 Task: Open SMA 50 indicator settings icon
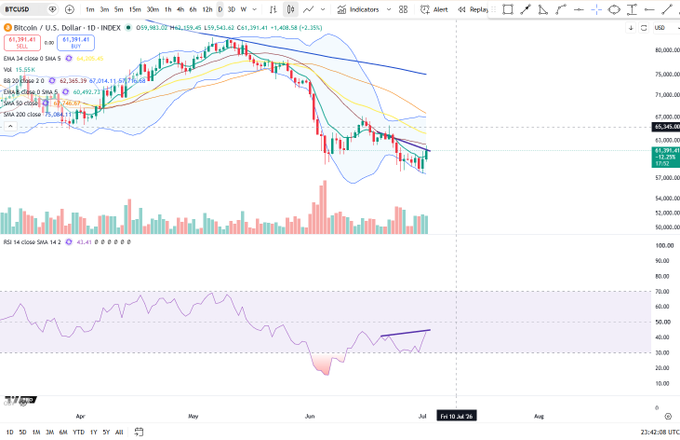click(x=46, y=103)
